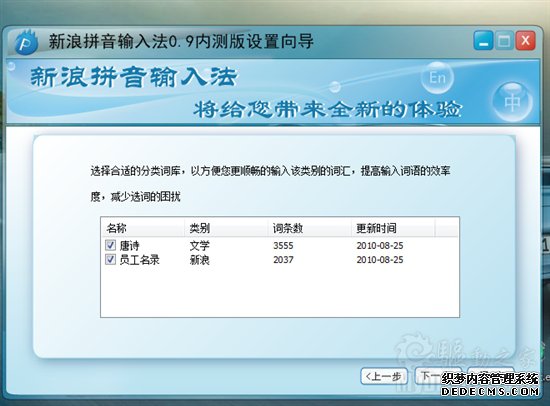The height and width of the screenshot is (406, 550).
Task: Select the 唐诗 row name
Action: coord(129,245)
